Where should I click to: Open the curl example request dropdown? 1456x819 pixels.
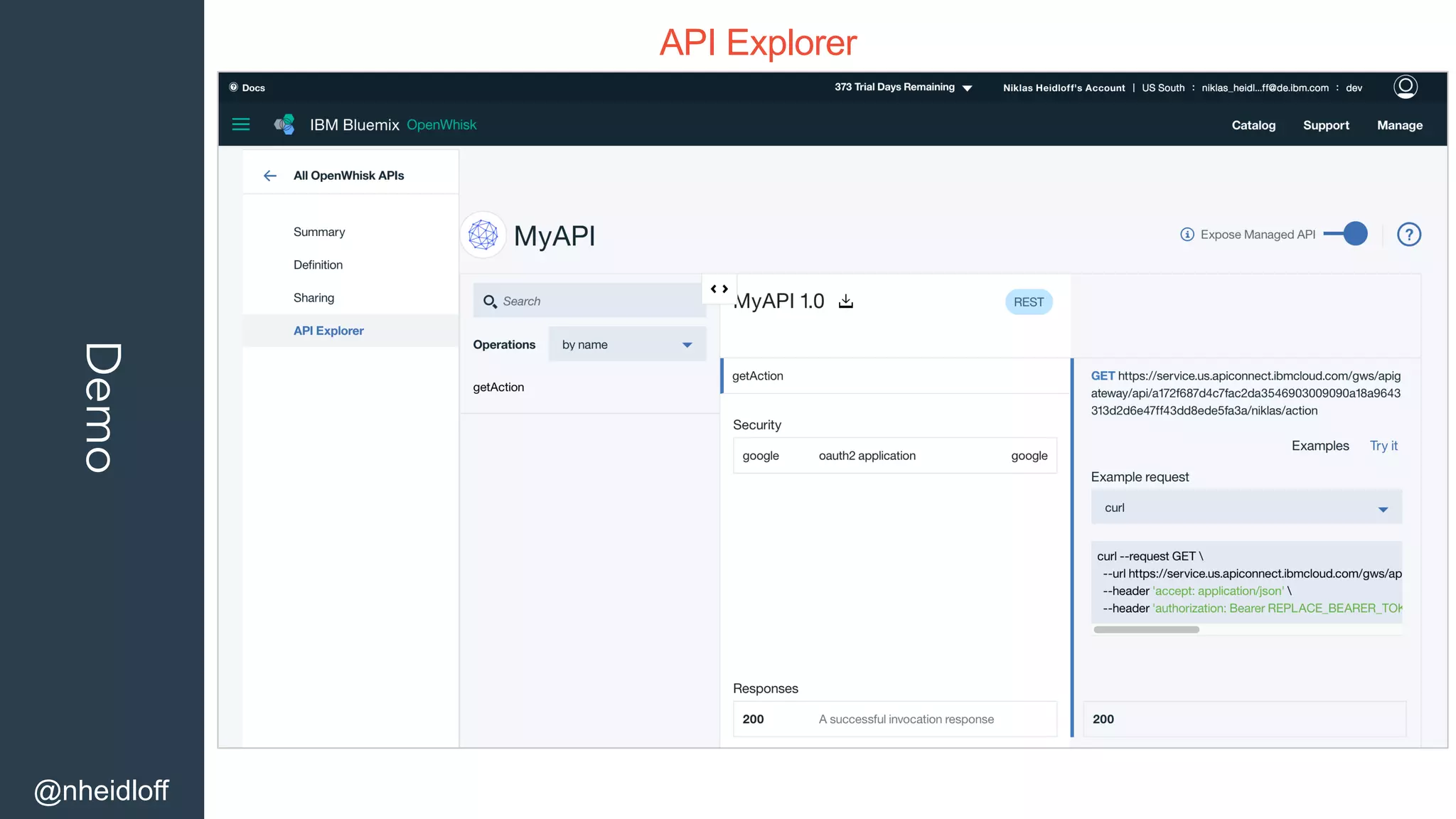[x=1246, y=508]
